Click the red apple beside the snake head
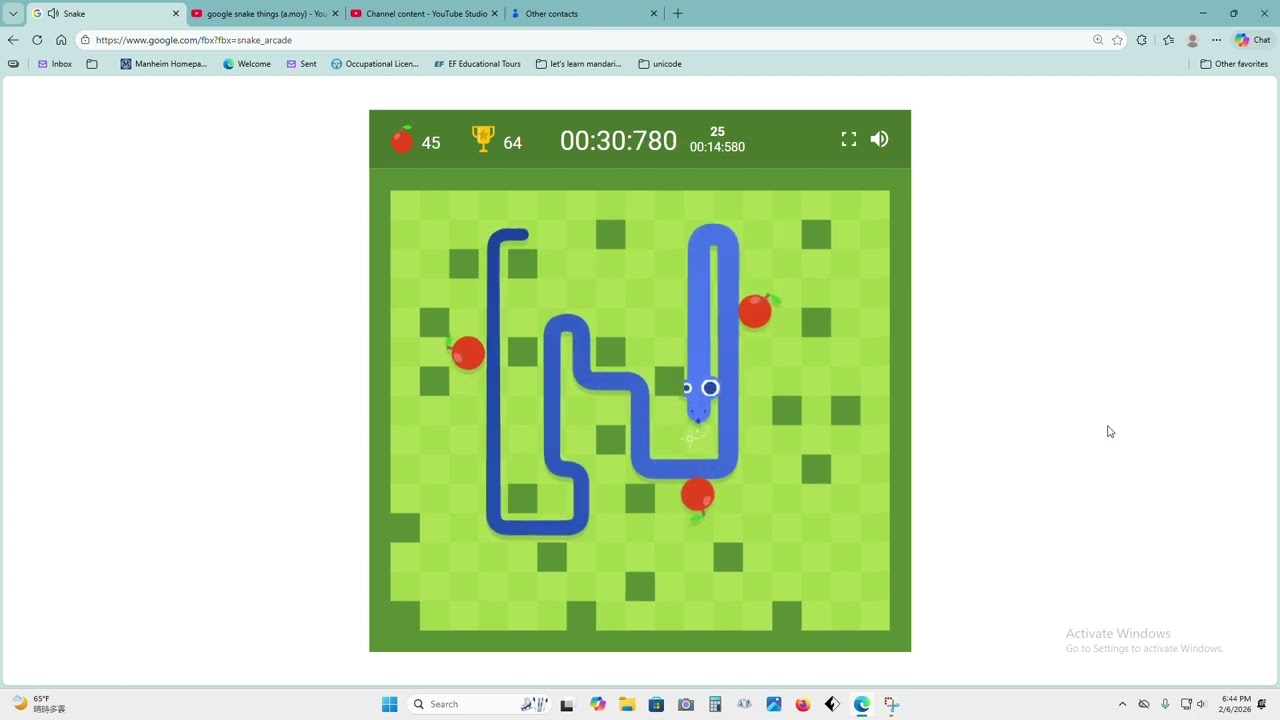This screenshot has height=720, width=1280. point(756,310)
